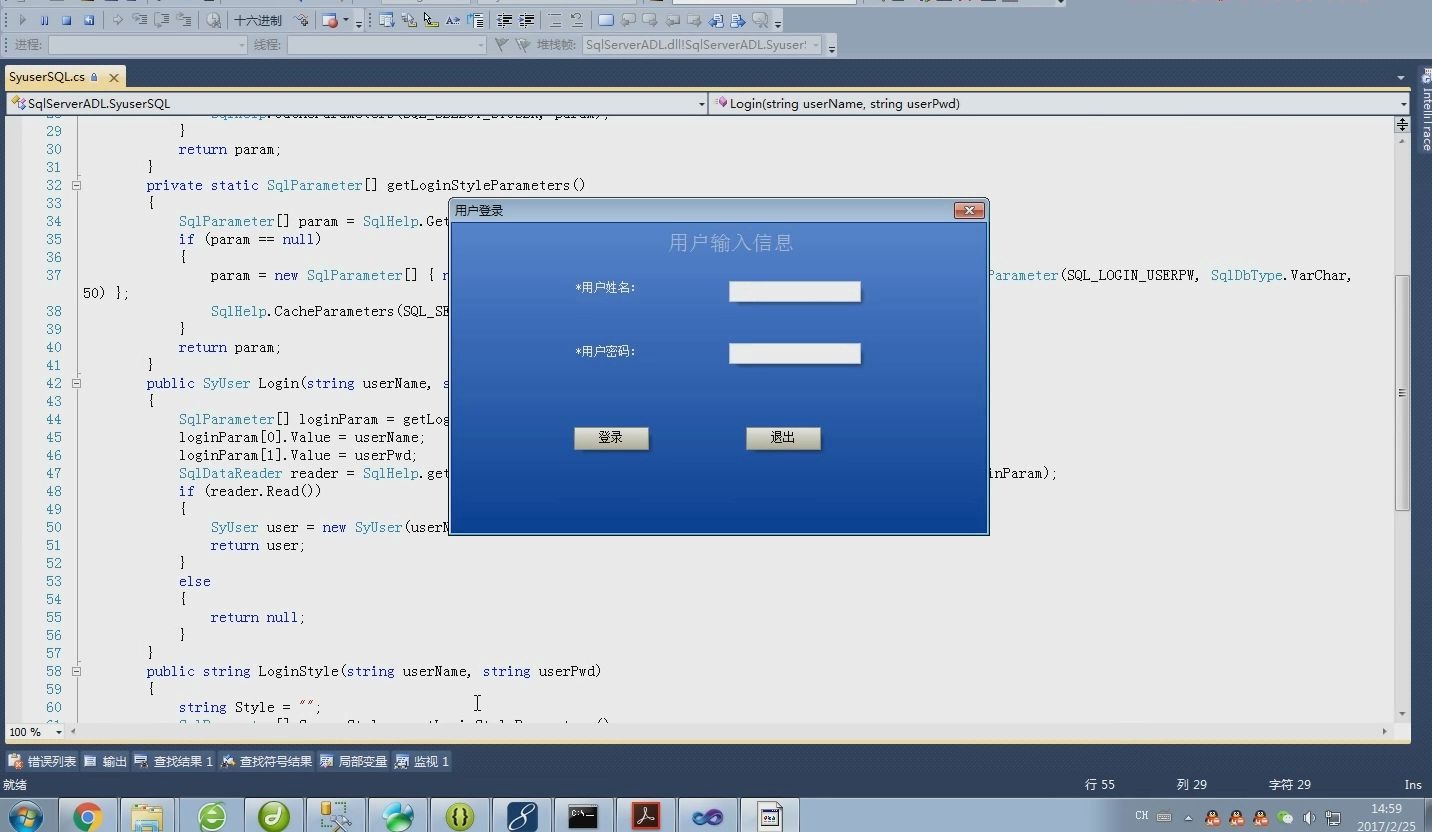Click line 58 LoginStyle method signature

pos(374,671)
